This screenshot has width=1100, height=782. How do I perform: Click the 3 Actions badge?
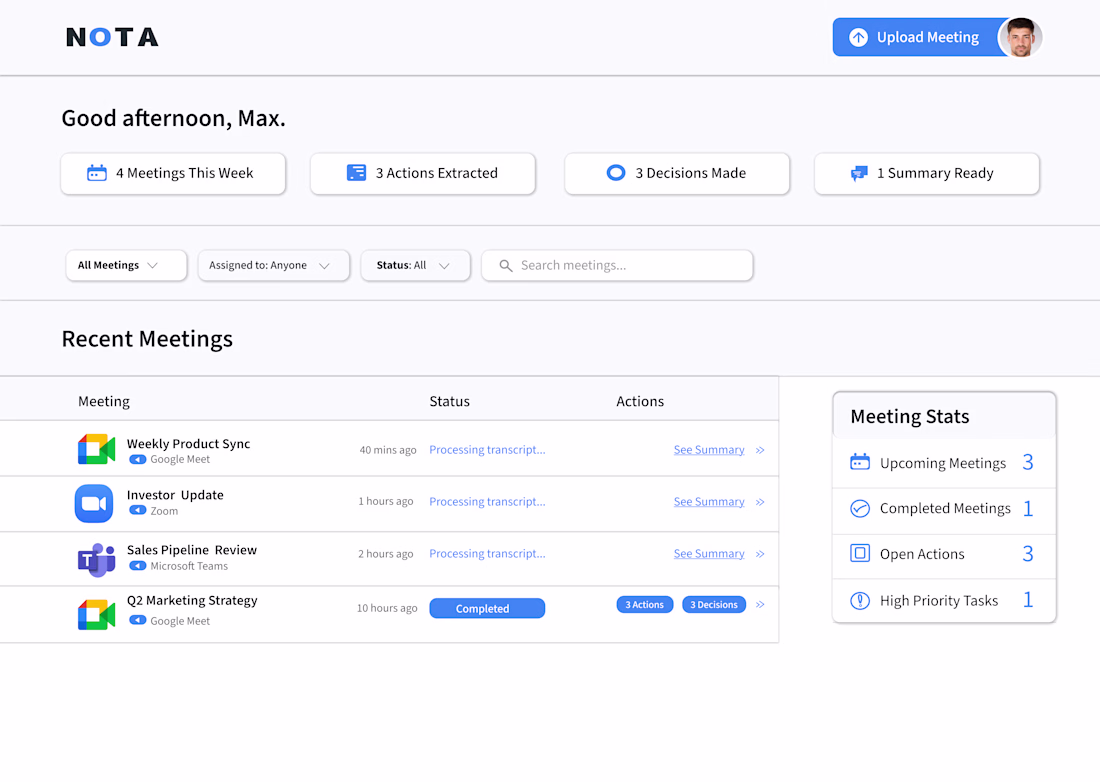645,605
